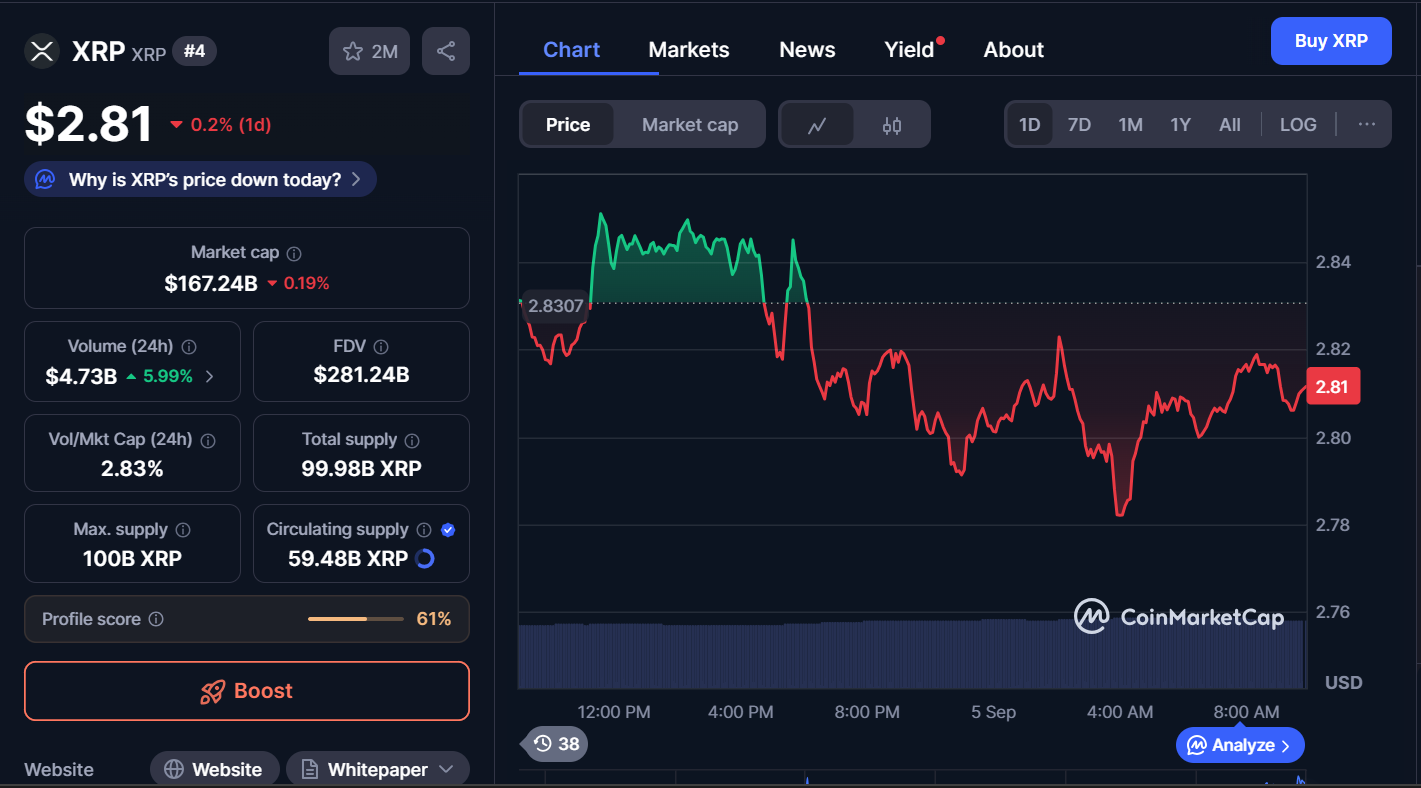Click the 2.83% Vol/Mkt Cap value

pos(132,468)
